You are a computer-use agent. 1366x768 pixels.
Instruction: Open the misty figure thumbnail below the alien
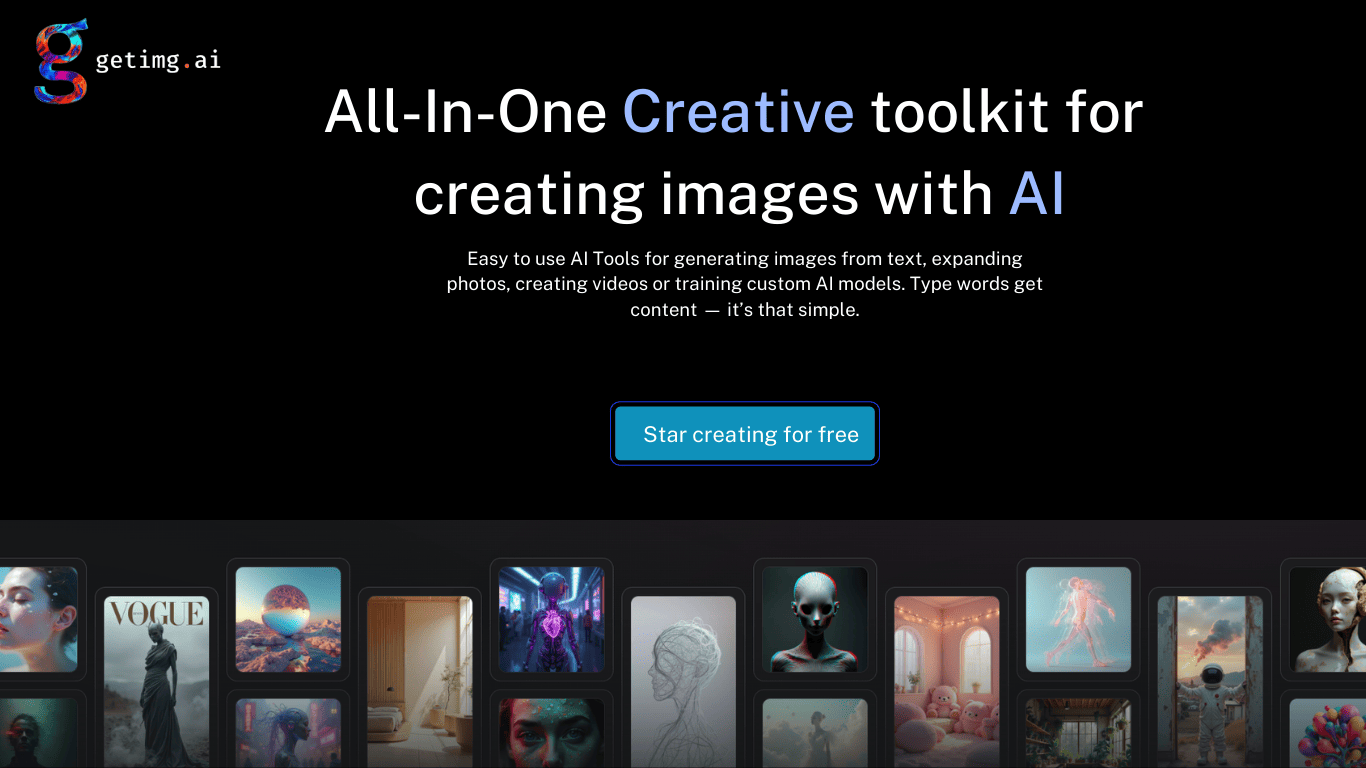click(815, 733)
